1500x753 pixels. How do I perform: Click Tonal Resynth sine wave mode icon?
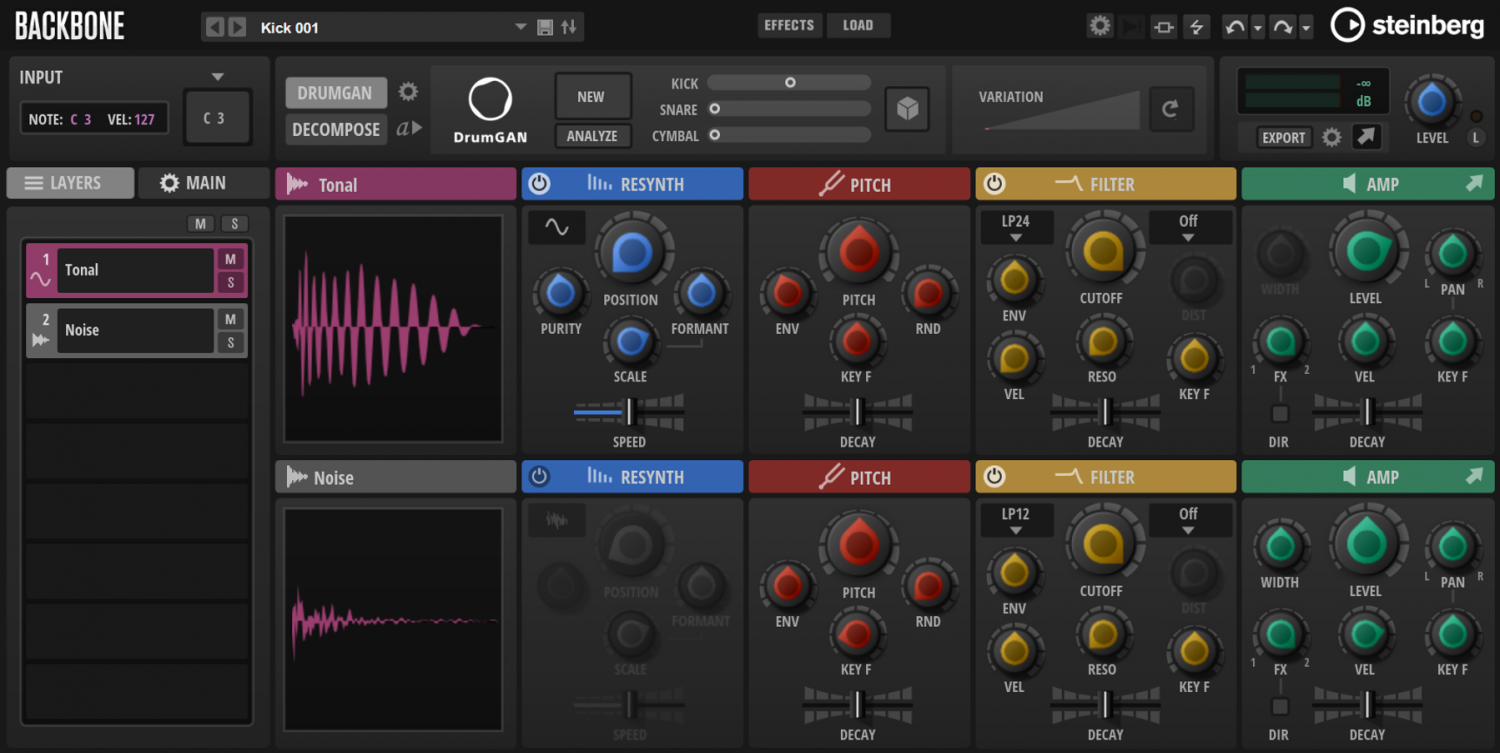tap(557, 228)
